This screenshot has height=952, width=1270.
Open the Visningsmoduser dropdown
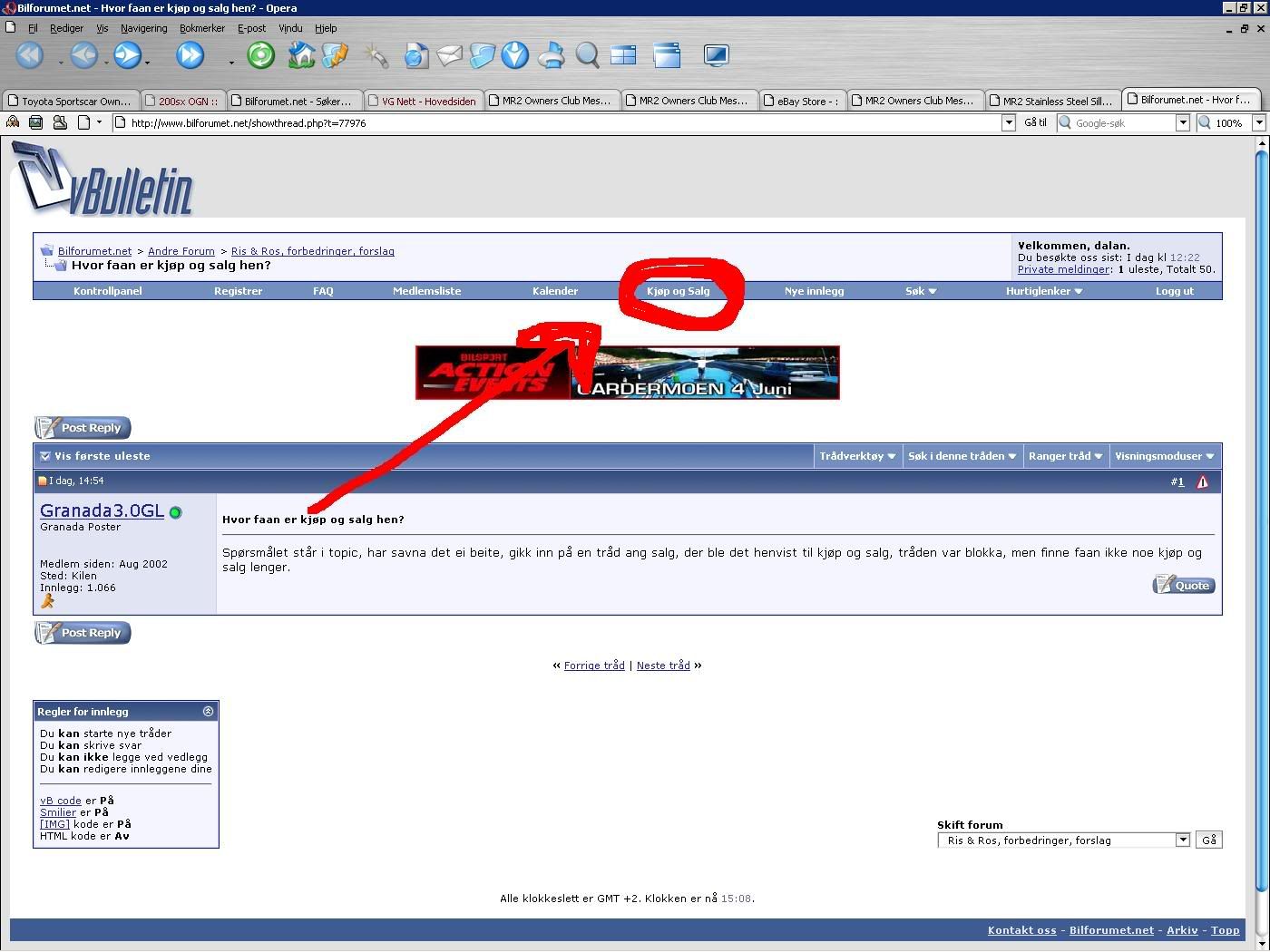point(1165,456)
